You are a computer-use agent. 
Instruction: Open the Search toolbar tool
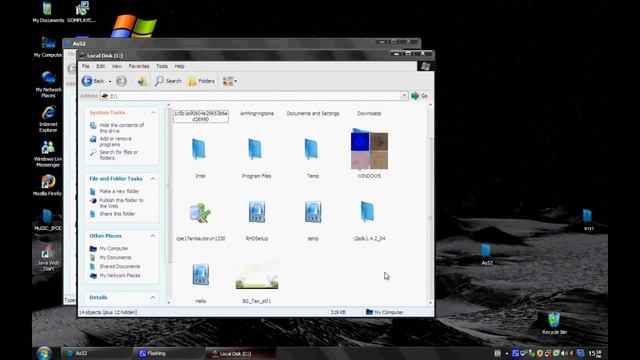click(x=168, y=81)
